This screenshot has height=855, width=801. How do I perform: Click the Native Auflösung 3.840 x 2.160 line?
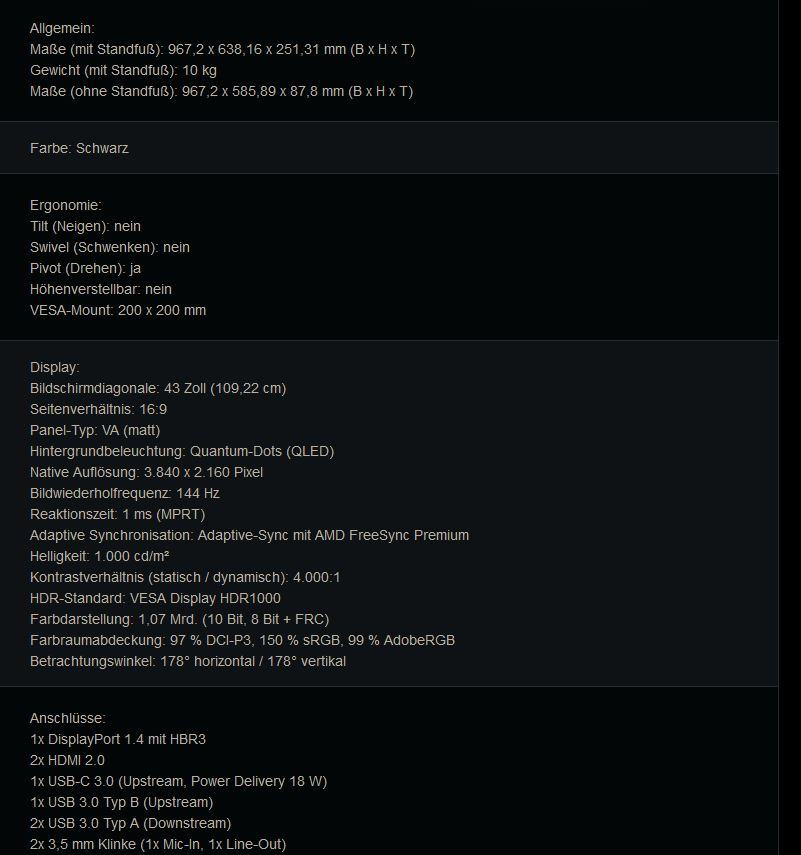click(146, 472)
